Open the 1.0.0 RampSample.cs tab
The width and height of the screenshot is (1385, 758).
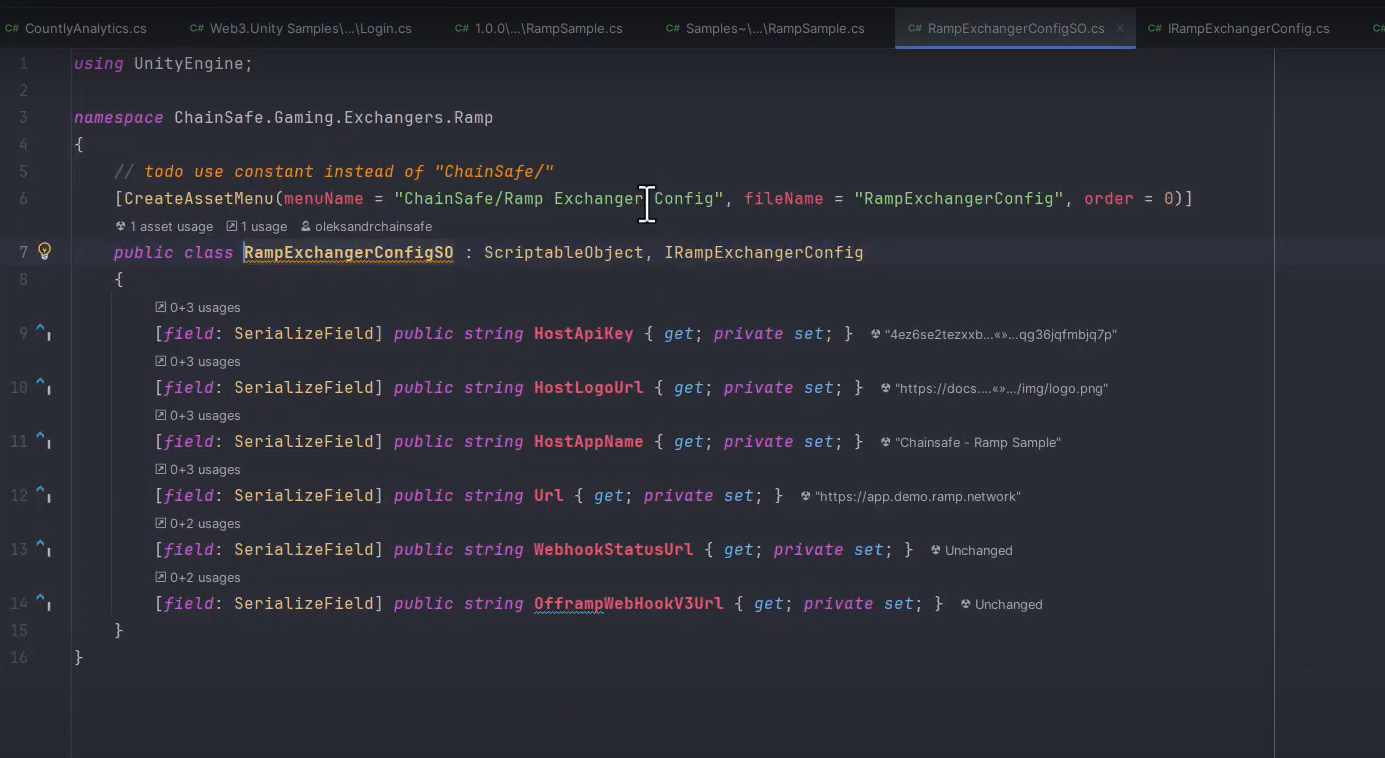pyautogui.click(x=547, y=29)
